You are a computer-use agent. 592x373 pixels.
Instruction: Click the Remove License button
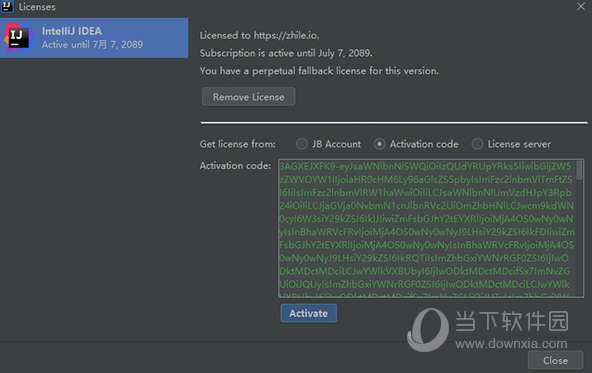click(248, 97)
